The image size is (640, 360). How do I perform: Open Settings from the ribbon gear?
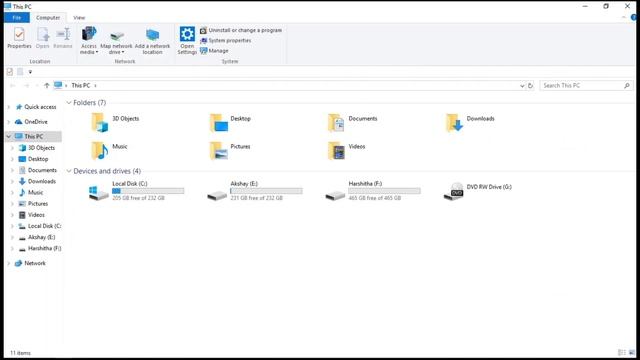click(187, 40)
